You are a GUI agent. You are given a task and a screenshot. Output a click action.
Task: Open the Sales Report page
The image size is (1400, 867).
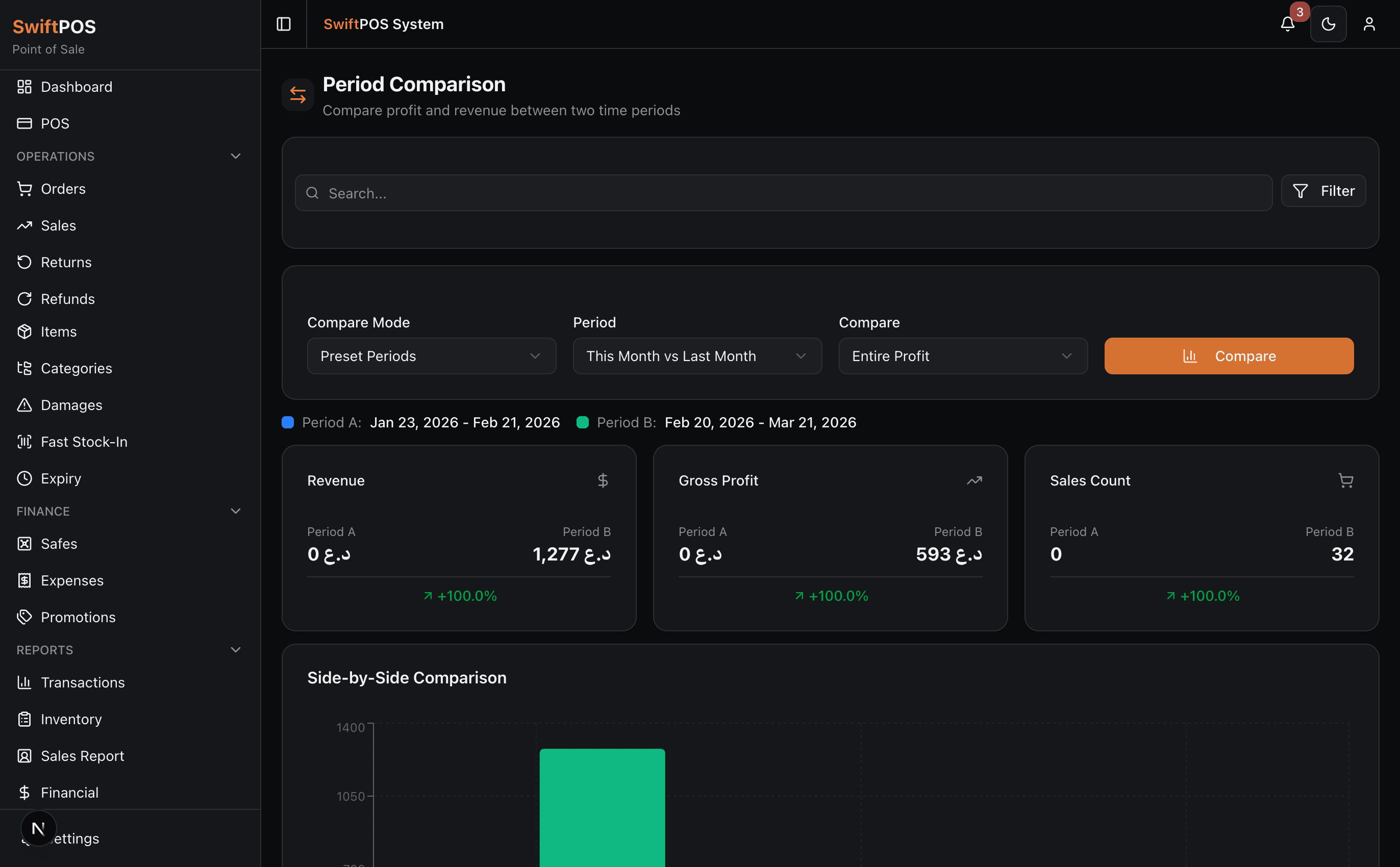click(x=82, y=756)
